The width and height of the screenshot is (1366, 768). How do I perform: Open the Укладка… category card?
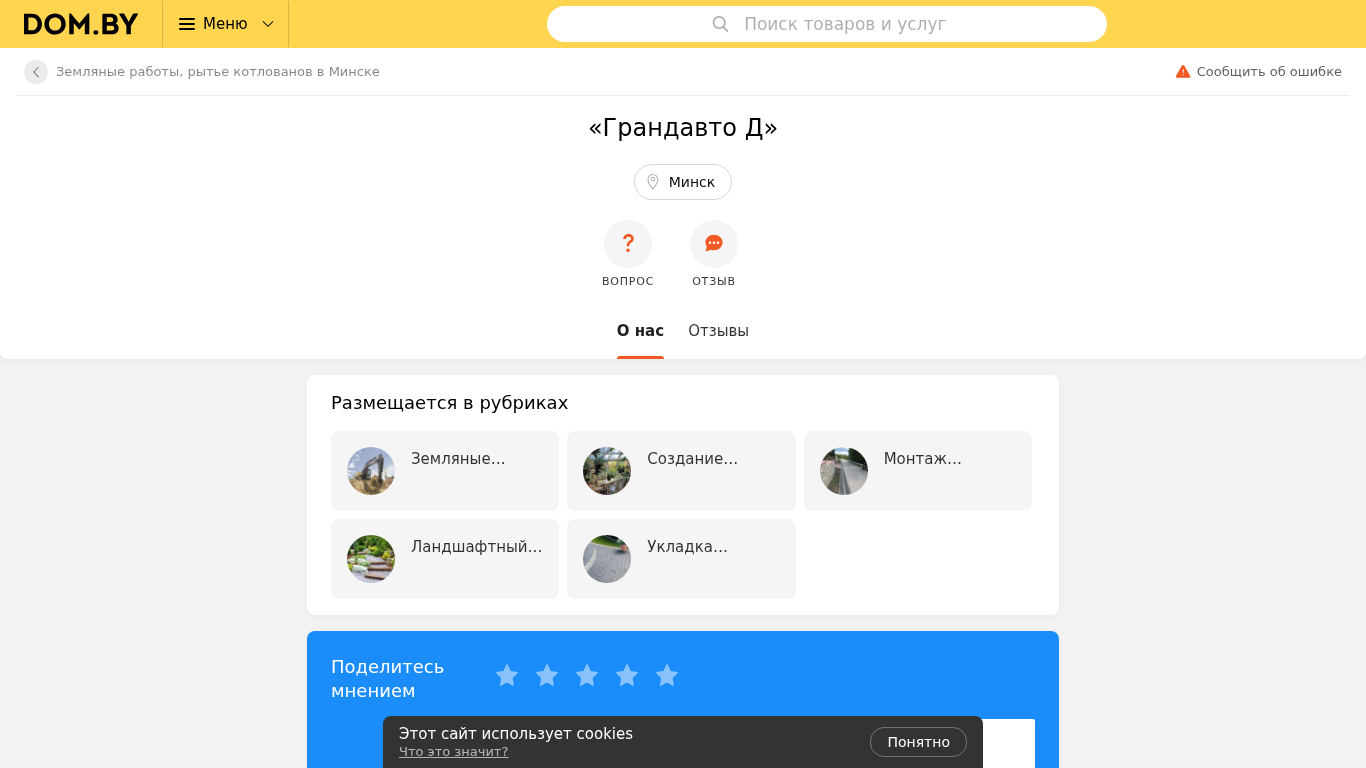pos(681,559)
